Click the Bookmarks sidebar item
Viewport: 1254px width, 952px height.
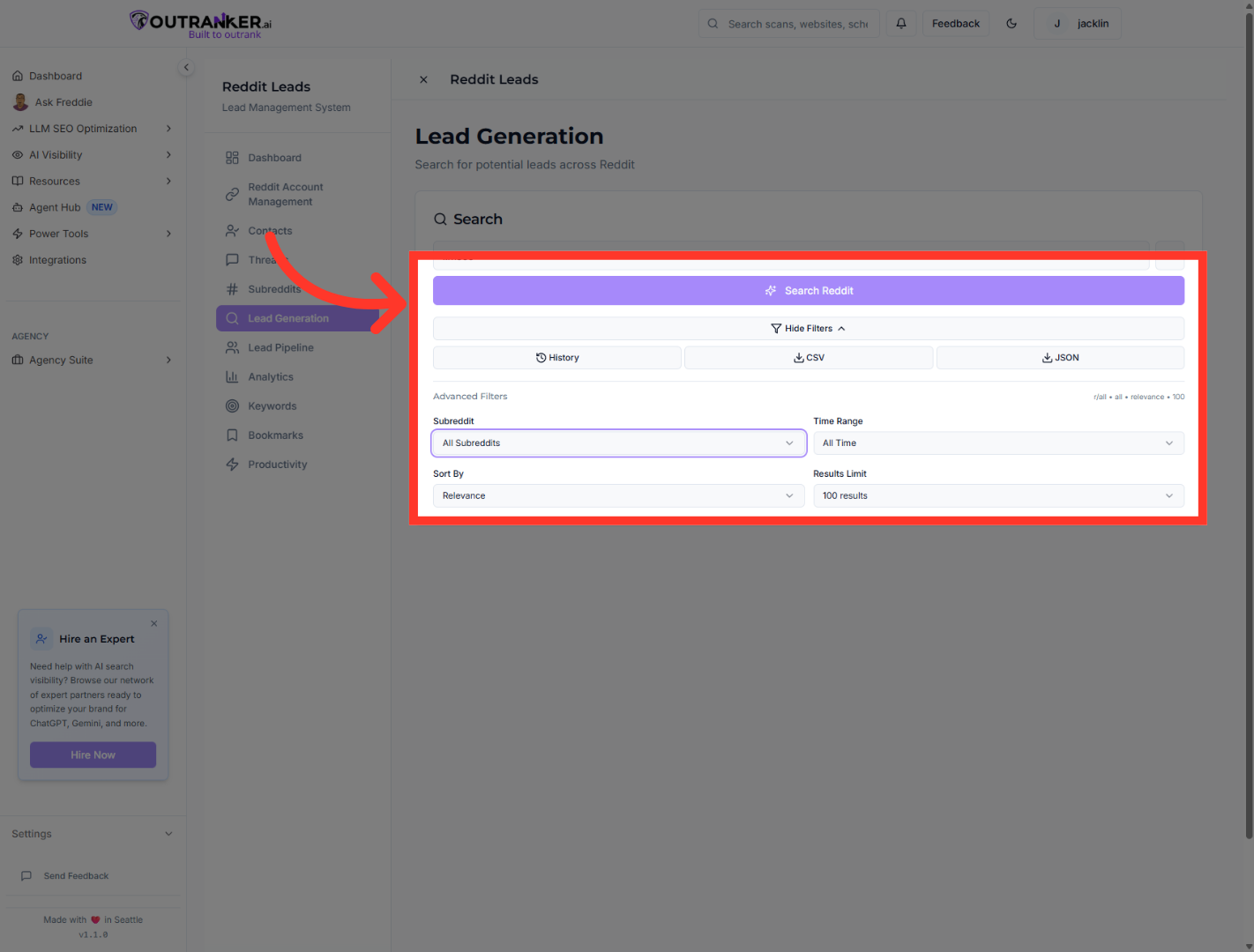click(x=274, y=435)
